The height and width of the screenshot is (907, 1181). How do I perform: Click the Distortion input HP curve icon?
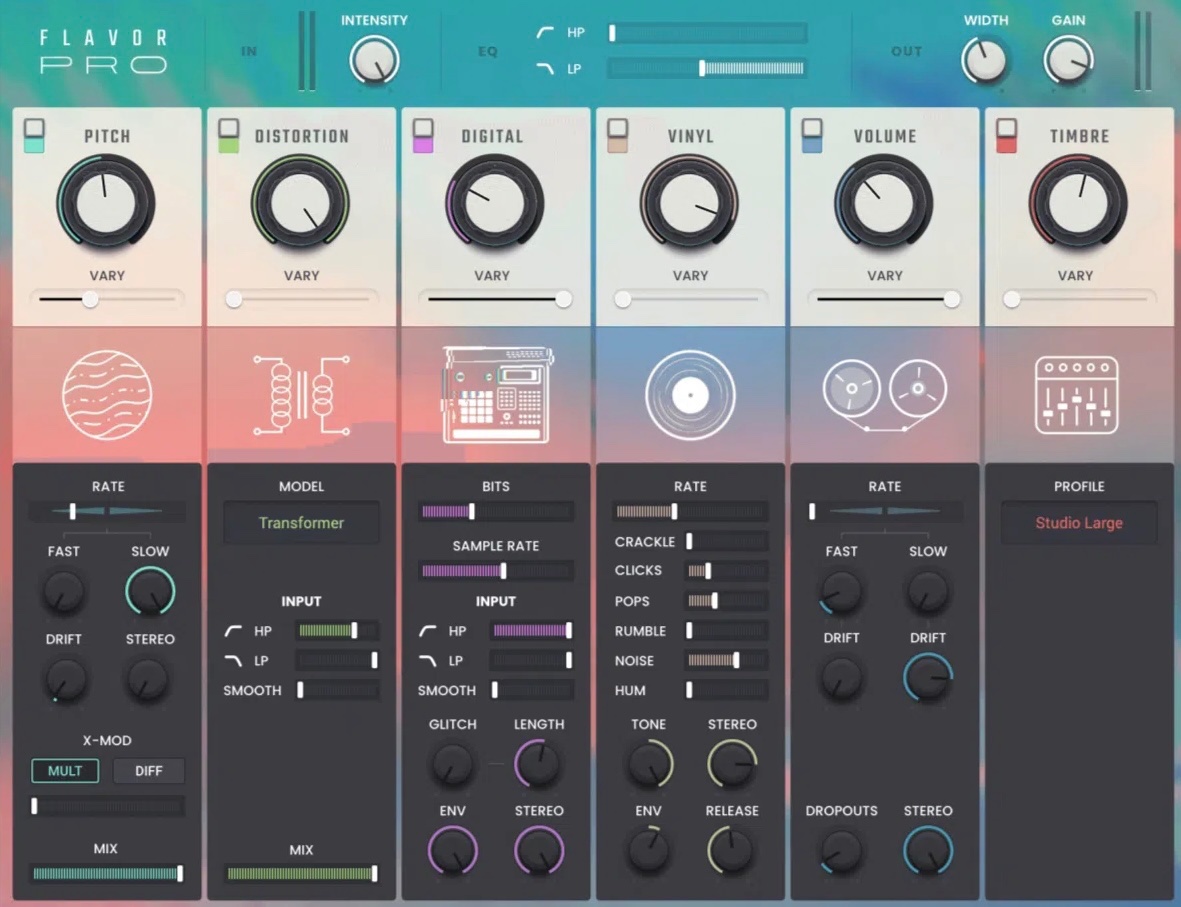(233, 631)
